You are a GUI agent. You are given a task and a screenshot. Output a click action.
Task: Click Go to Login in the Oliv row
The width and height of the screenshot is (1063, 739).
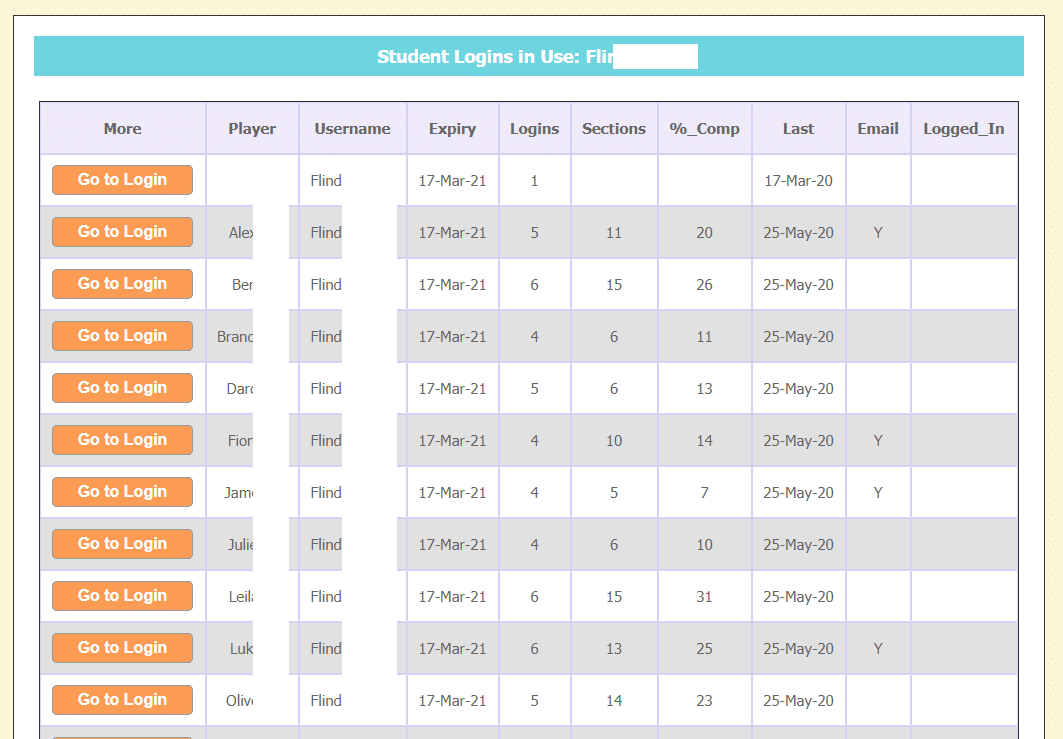[x=122, y=700]
